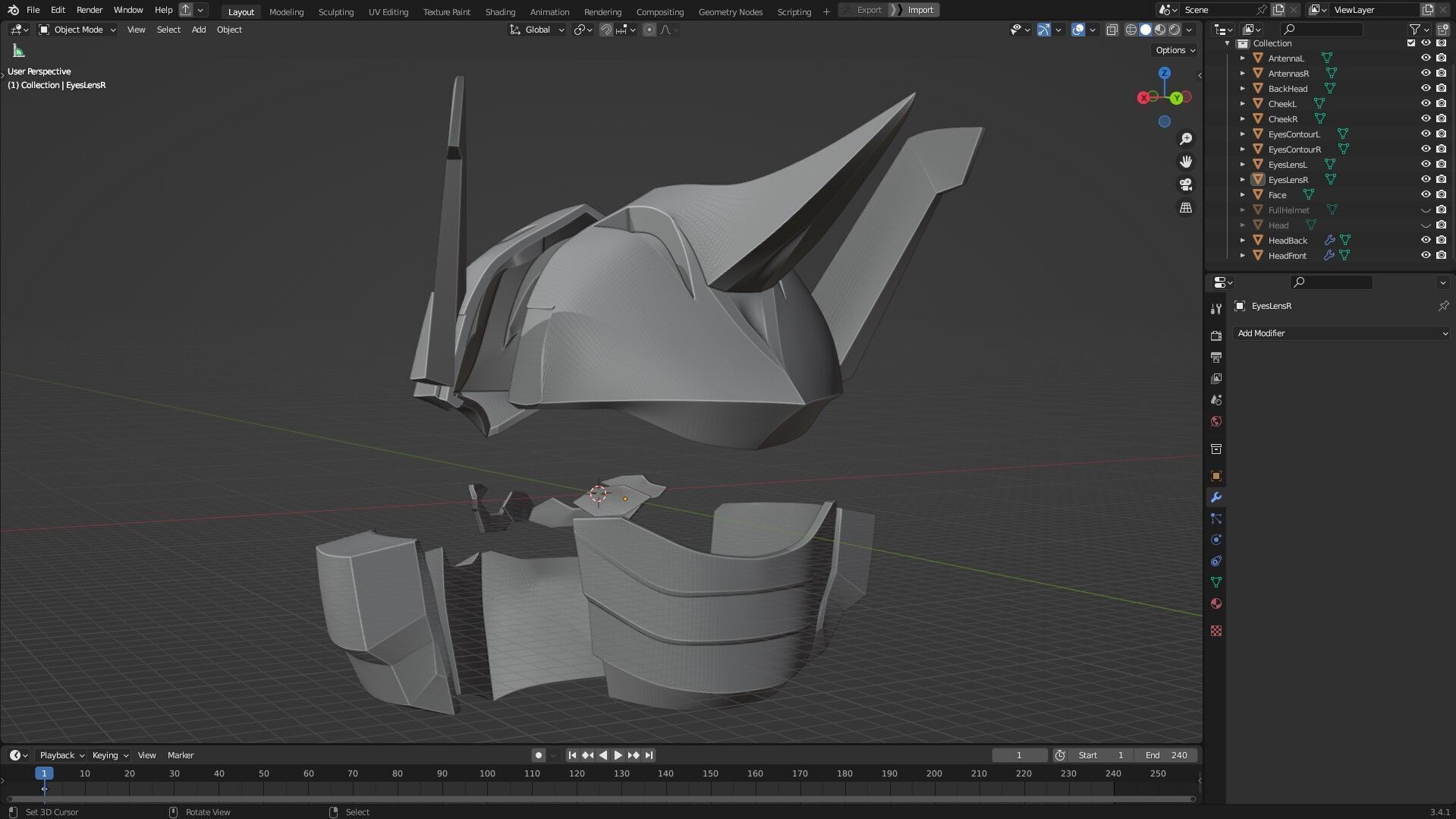Switch to the Shading workspace tab
This screenshot has width=1456, height=819.
[x=500, y=11]
